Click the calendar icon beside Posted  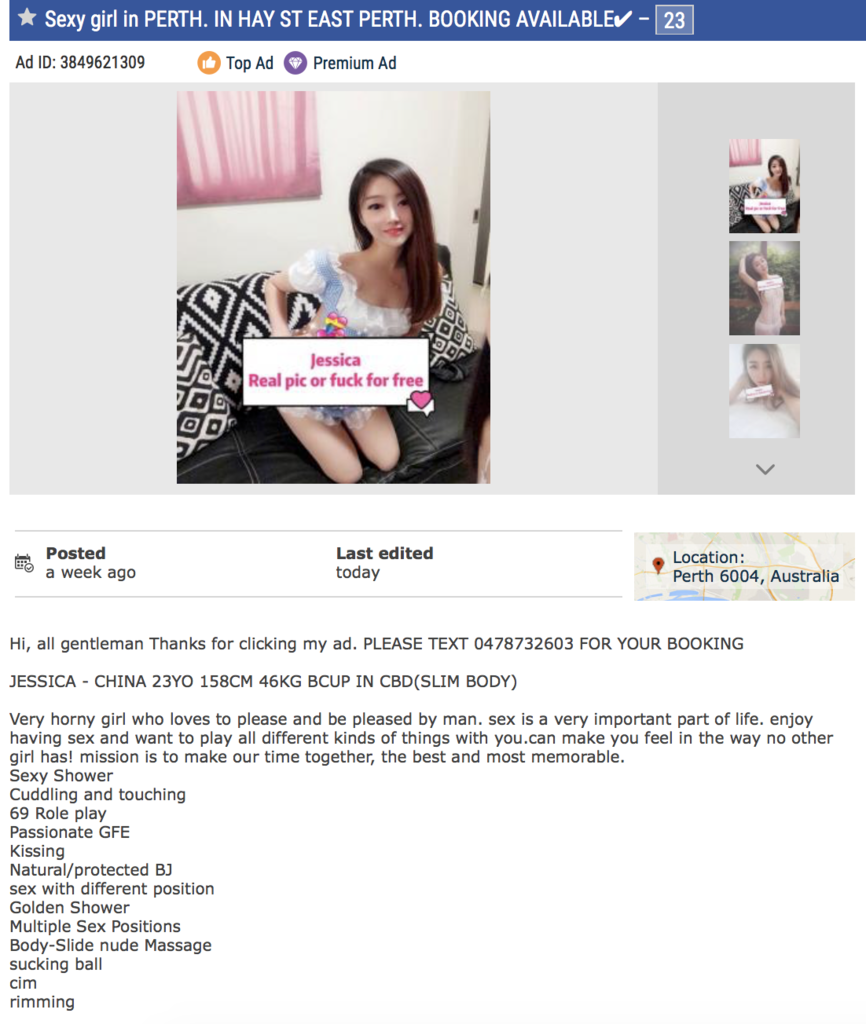coord(24,563)
